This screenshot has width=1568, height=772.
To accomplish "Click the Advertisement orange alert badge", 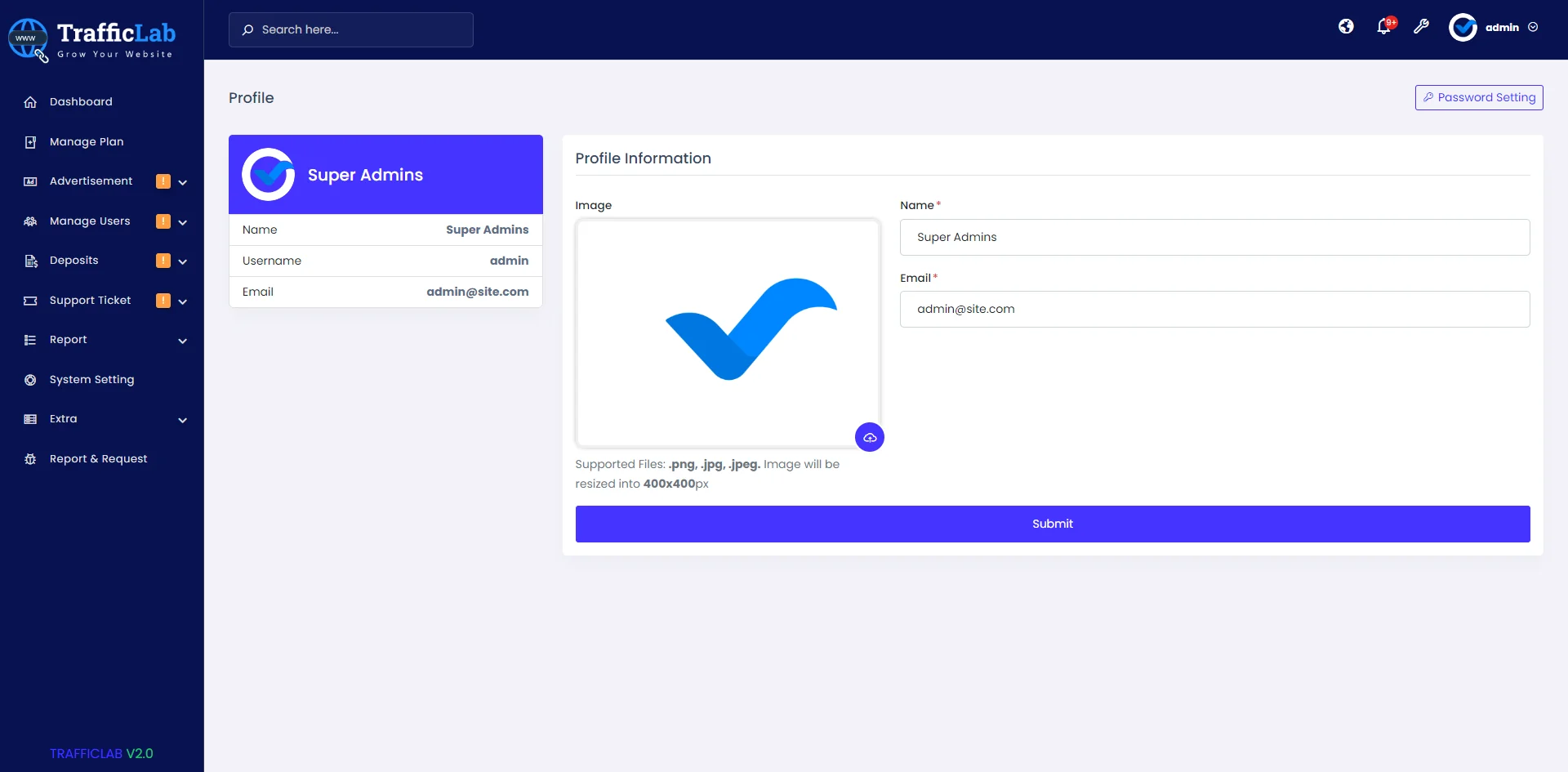I will (163, 181).
